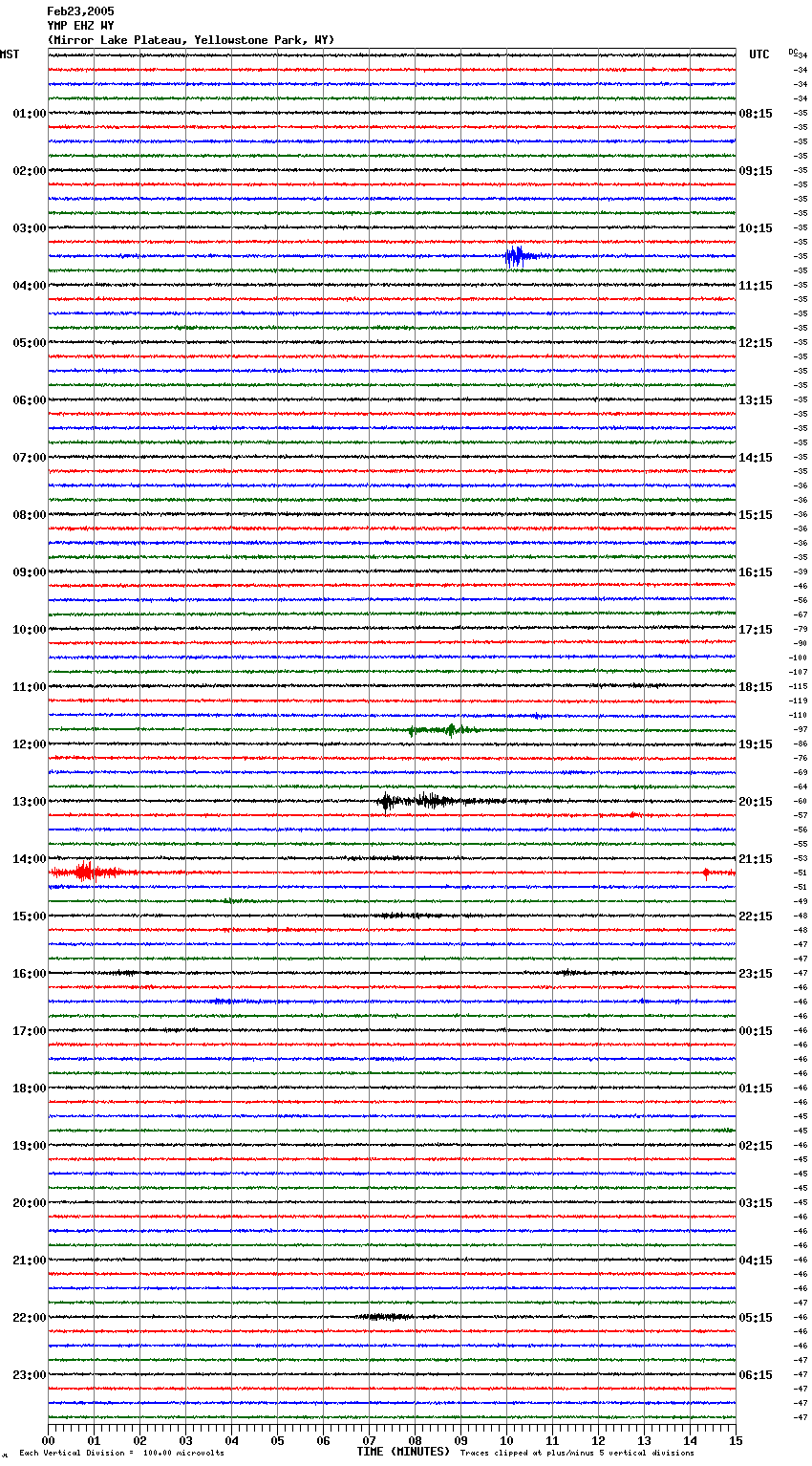This screenshot has width=812, height=1466.
Task: Select the 09:00 MST hour label
Action: (30, 572)
